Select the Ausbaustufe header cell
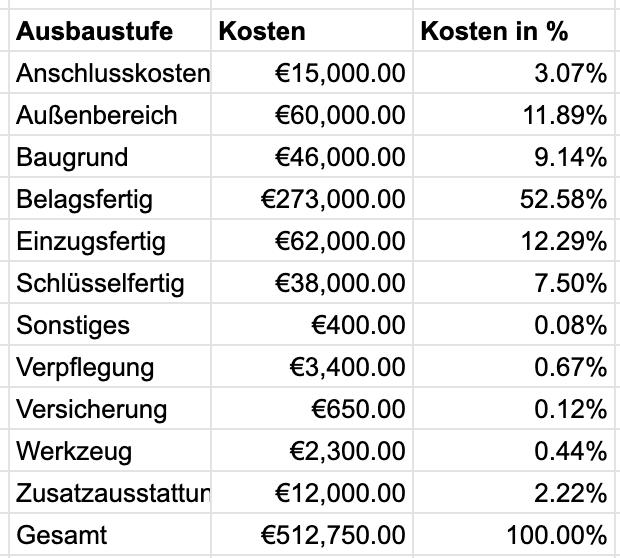Image resolution: width=620 pixels, height=558 pixels. 94,31
